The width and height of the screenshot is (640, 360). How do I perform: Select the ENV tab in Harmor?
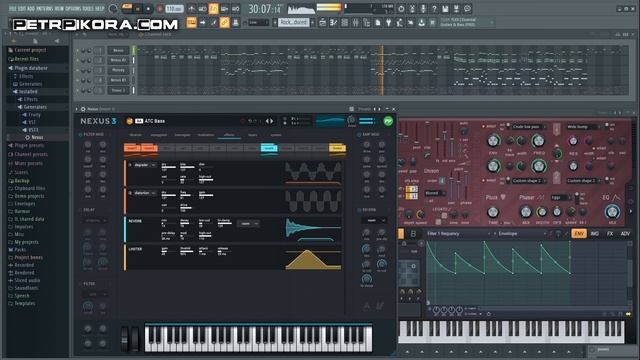pyautogui.click(x=579, y=233)
